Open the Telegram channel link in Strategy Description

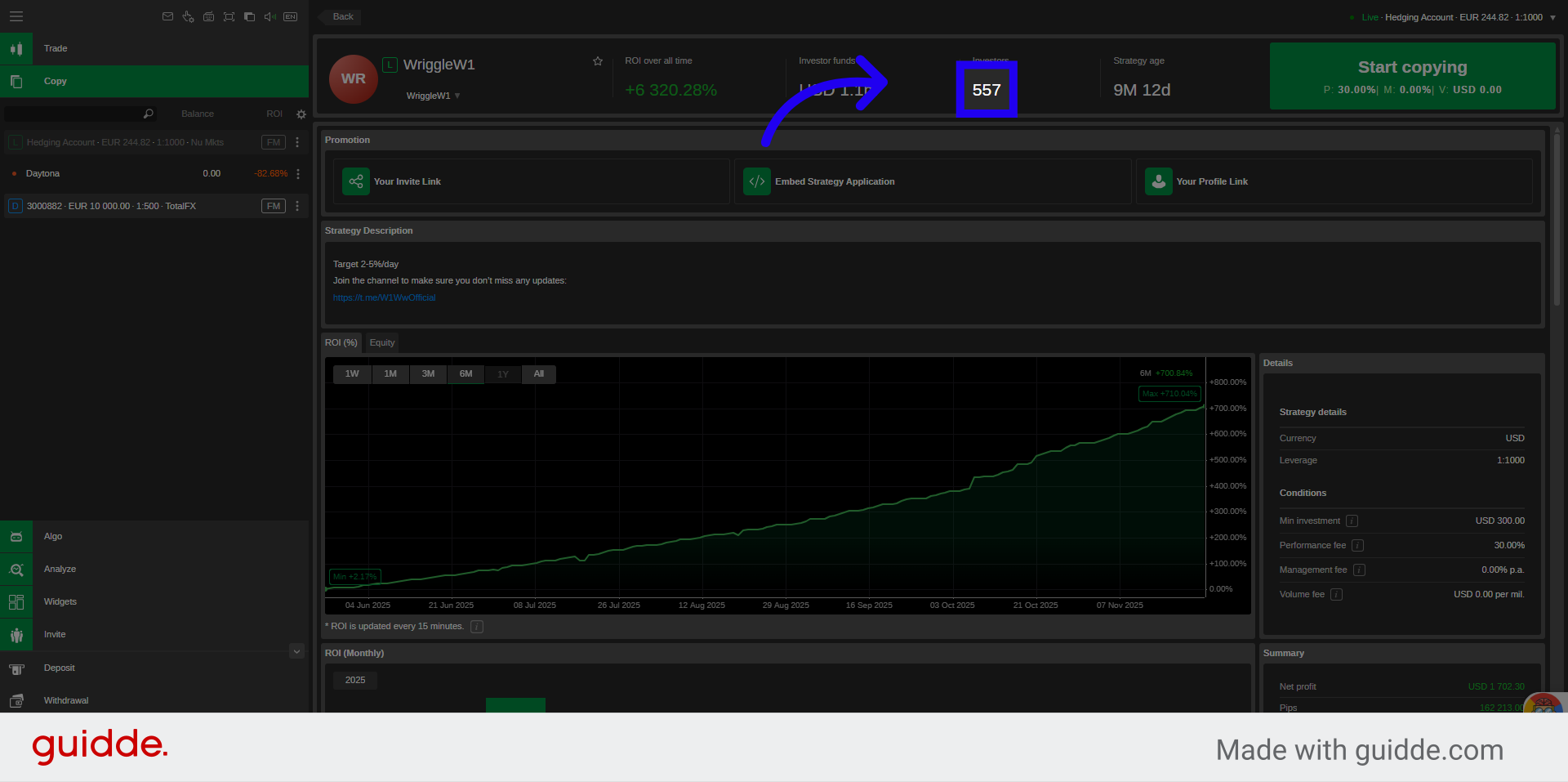click(x=384, y=297)
